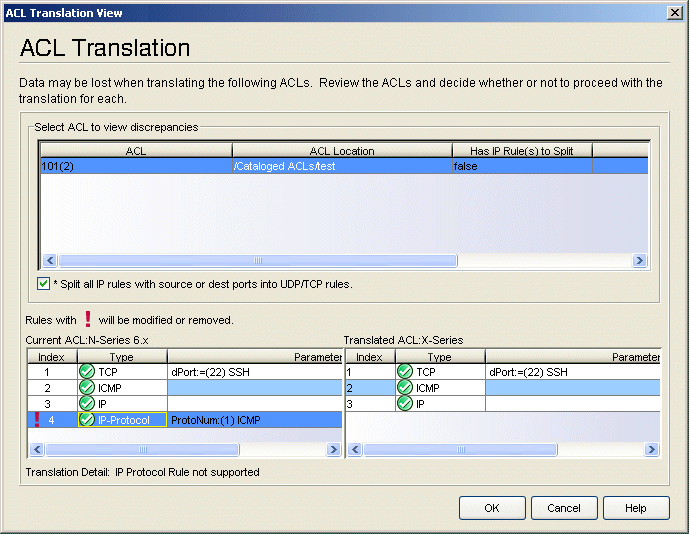Viewport: 689px width, 534px height.
Task: Select dPort:=(22) SSH in Current ACL
Action: (255, 372)
